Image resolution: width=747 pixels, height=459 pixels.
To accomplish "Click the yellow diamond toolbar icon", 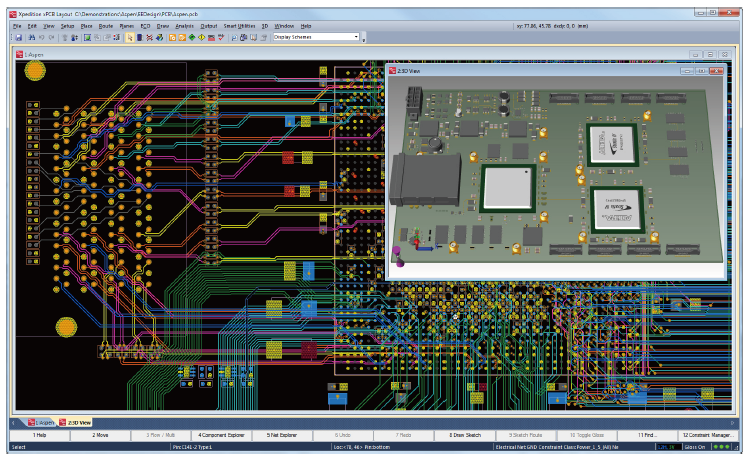I will click(x=201, y=37).
